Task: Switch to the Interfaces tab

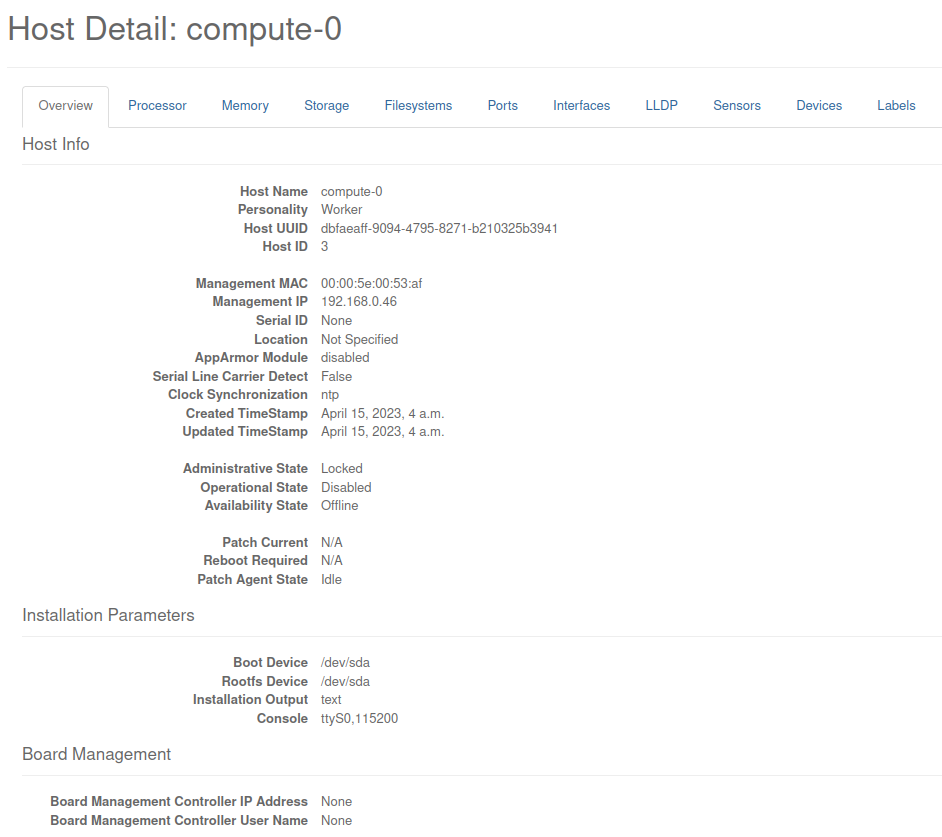Action: [581, 105]
